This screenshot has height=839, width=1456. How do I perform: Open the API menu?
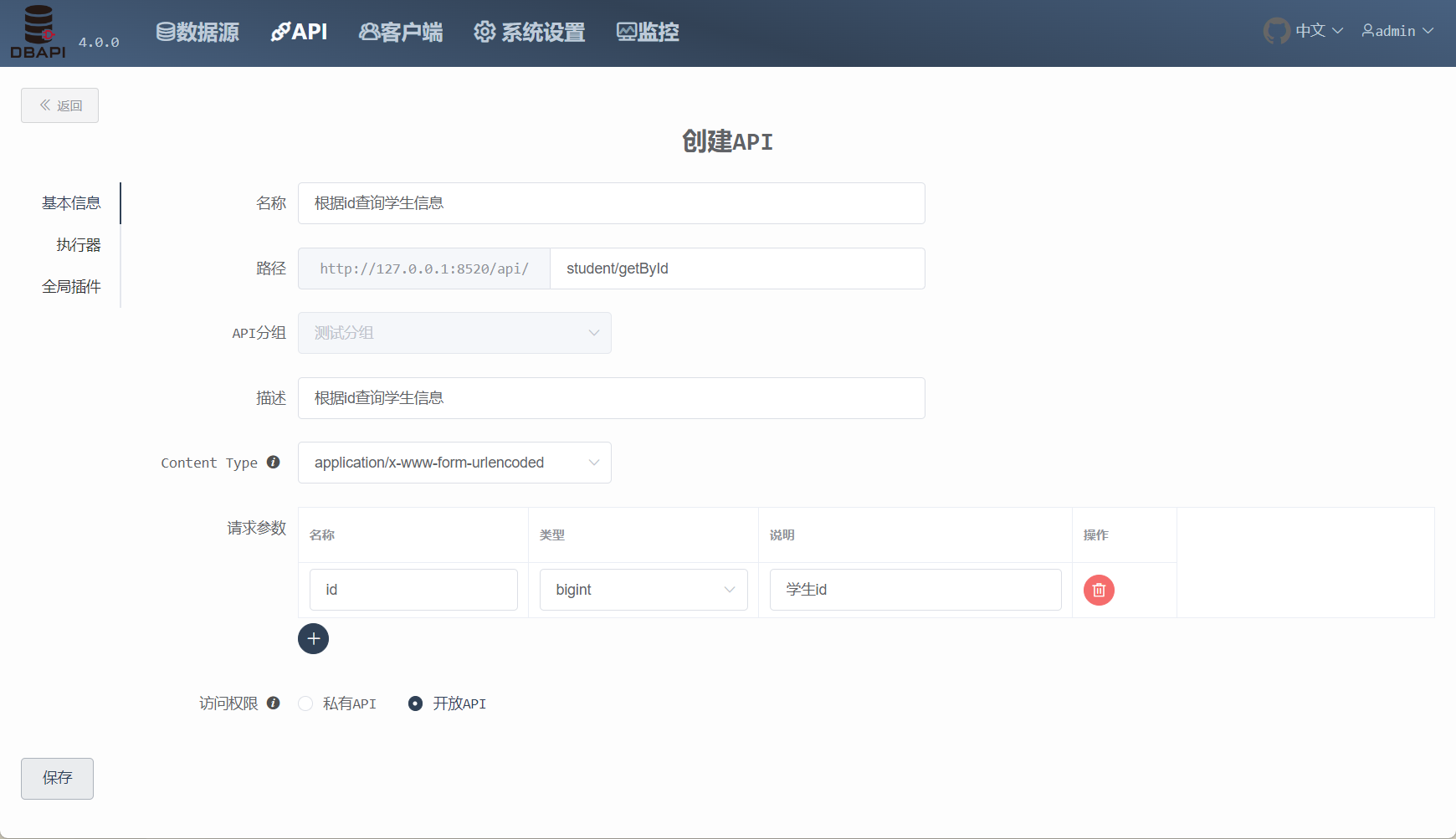[x=299, y=32]
